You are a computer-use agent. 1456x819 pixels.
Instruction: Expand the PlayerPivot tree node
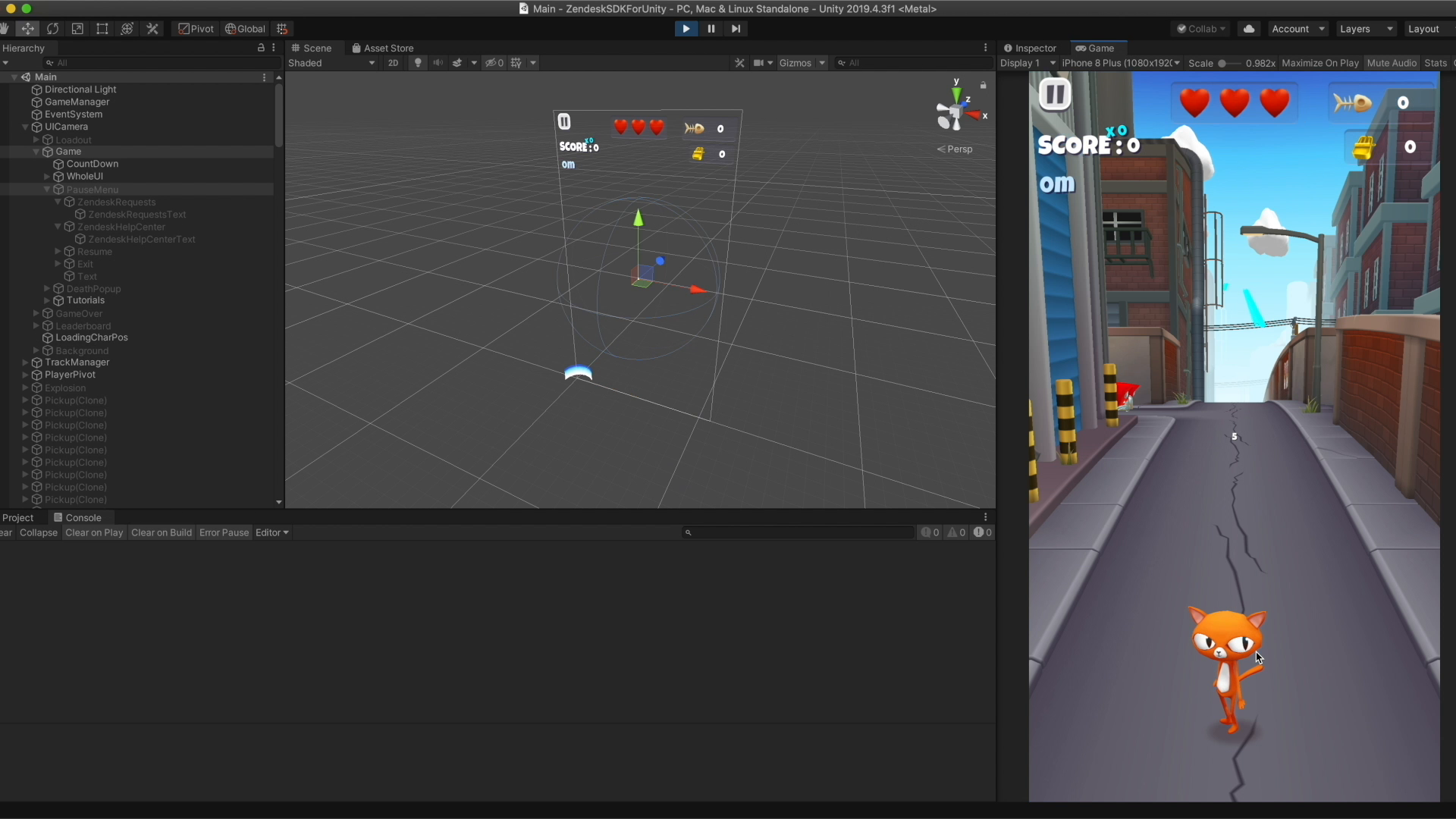25,375
